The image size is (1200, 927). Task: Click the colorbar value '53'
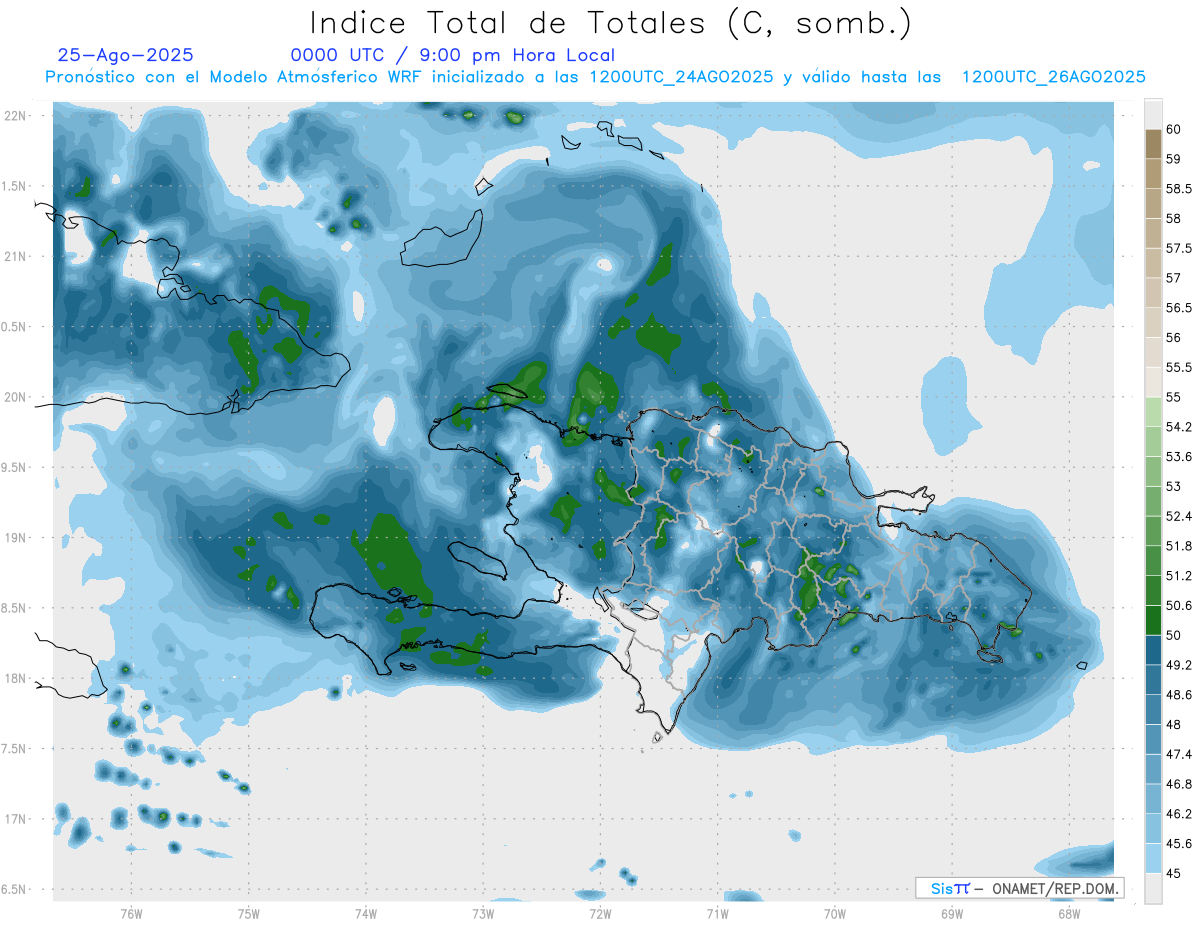(1174, 486)
